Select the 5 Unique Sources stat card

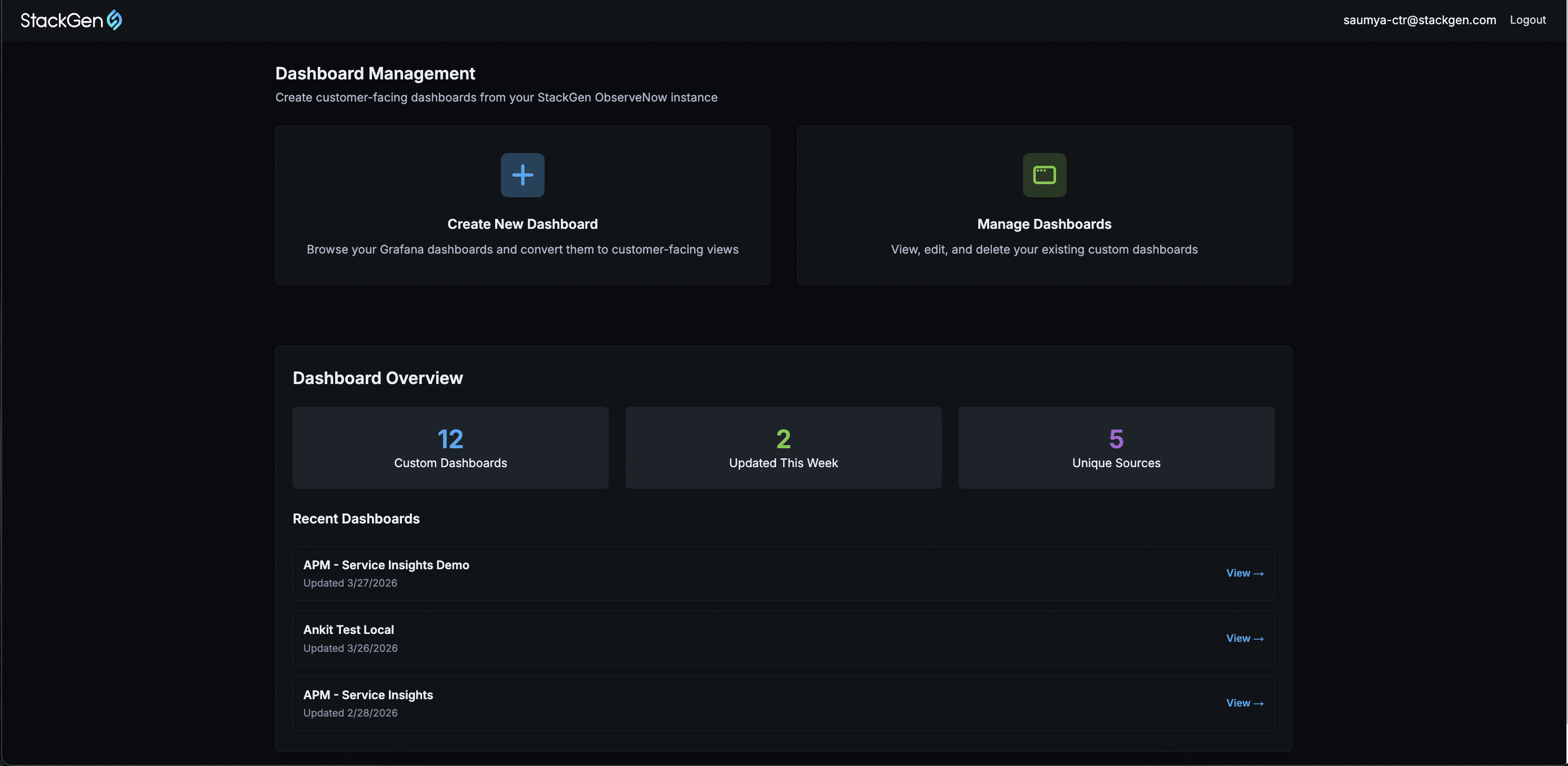[x=1115, y=448]
